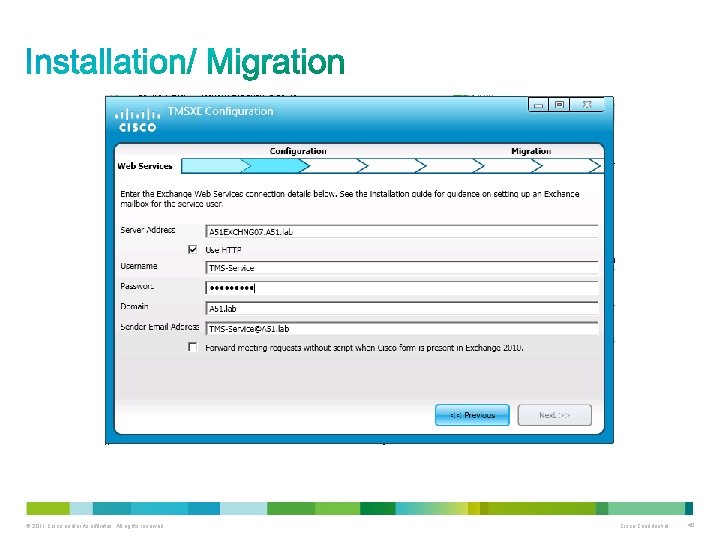Close the TMSXE Configuration window
Viewport: 720px width, 540px height.
tap(587, 105)
